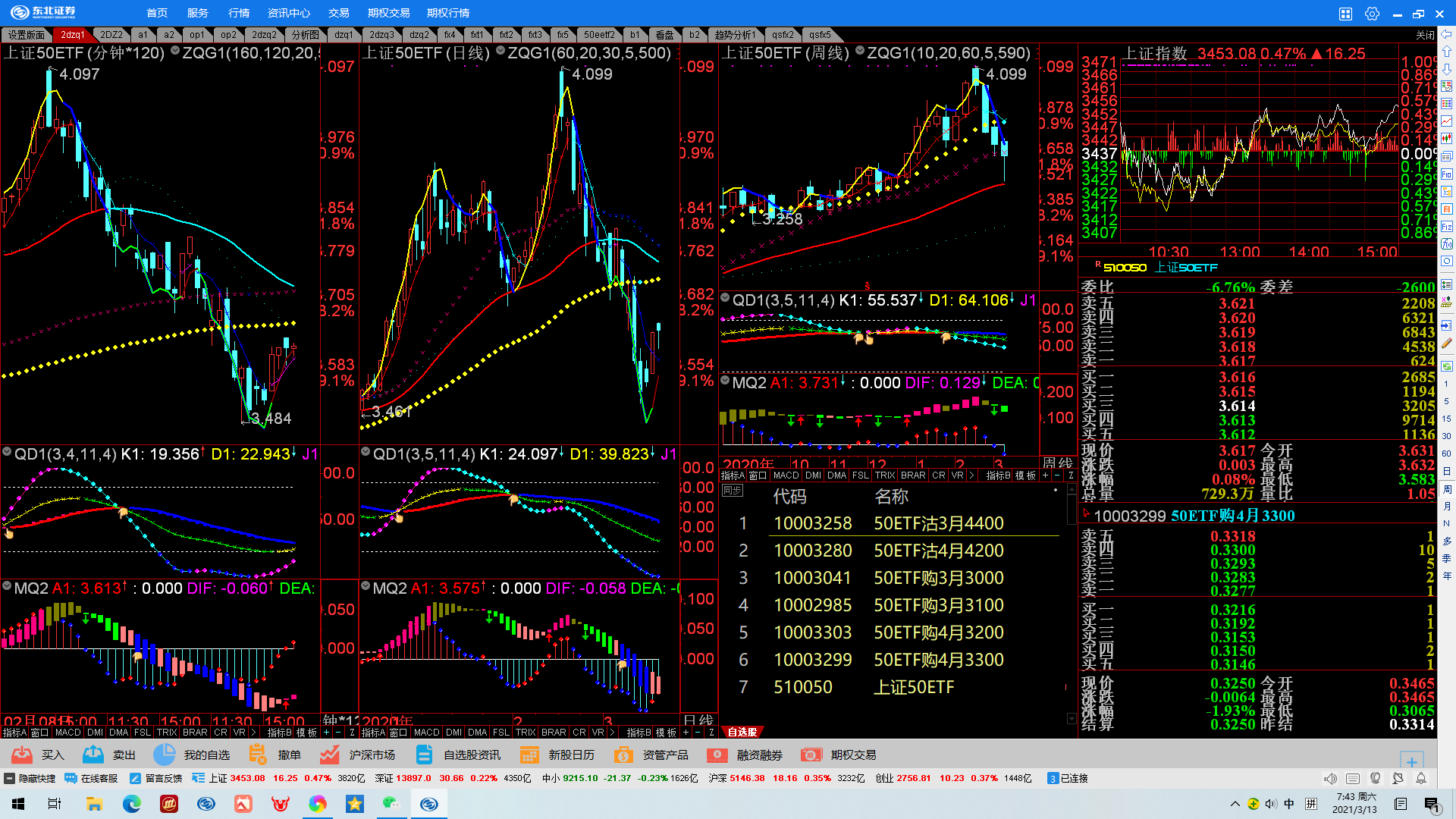
Task: Open the 模板 template dropdown in weekly chart
Action: pyautogui.click(x=1025, y=475)
